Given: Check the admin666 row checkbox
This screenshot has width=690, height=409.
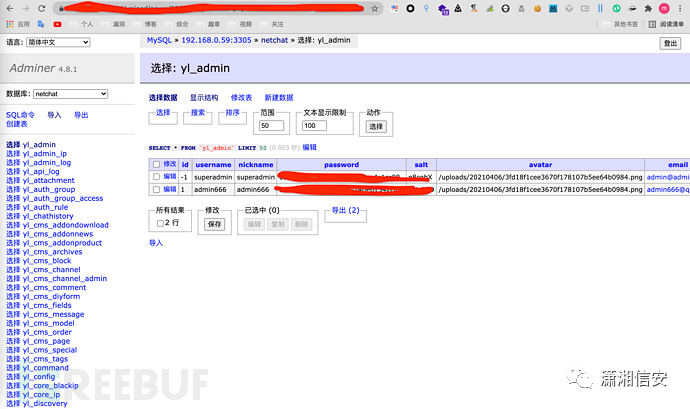Looking at the screenshot, I should (x=156, y=189).
